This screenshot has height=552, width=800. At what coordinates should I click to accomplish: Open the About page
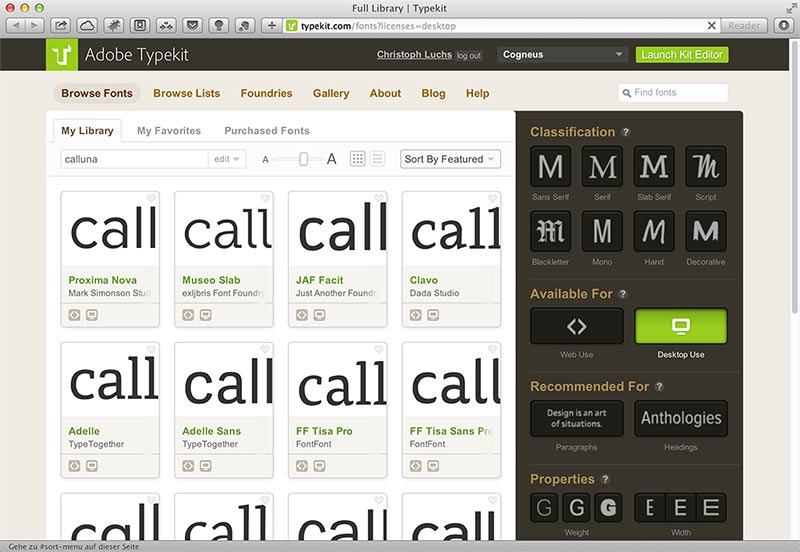click(x=385, y=93)
